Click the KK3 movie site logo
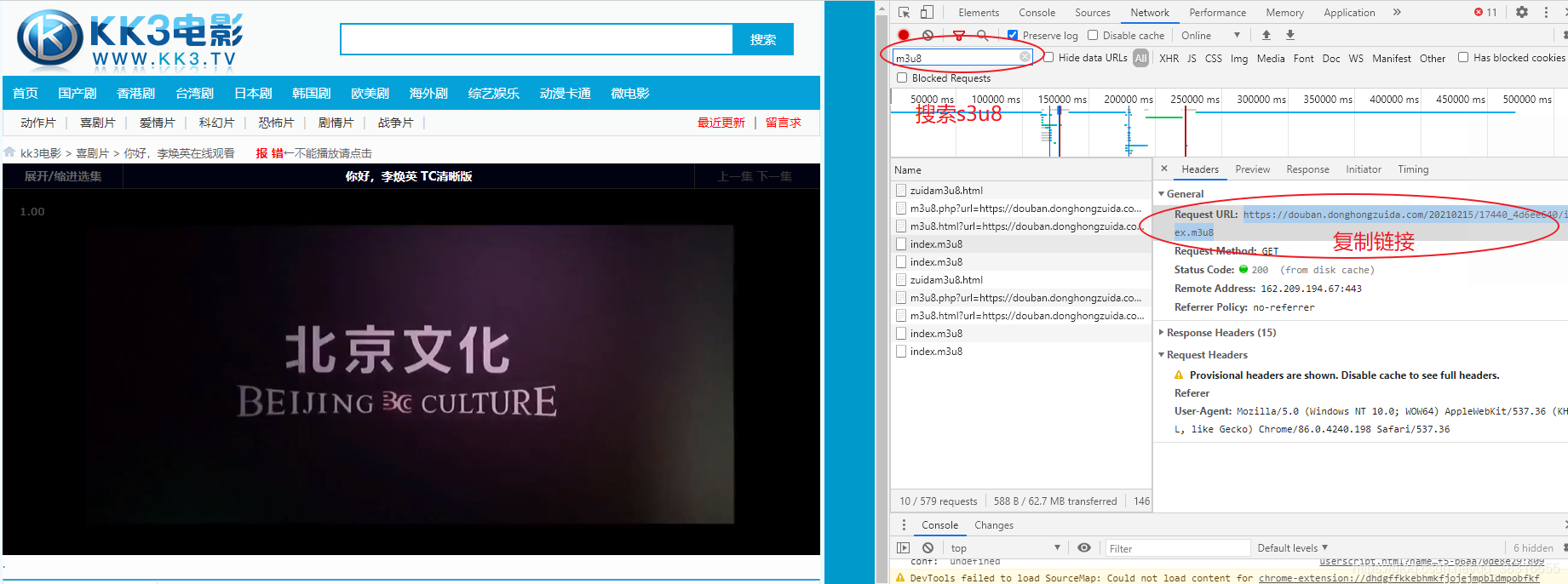Viewport: 1568px width, 584px height. click(130, 39)
